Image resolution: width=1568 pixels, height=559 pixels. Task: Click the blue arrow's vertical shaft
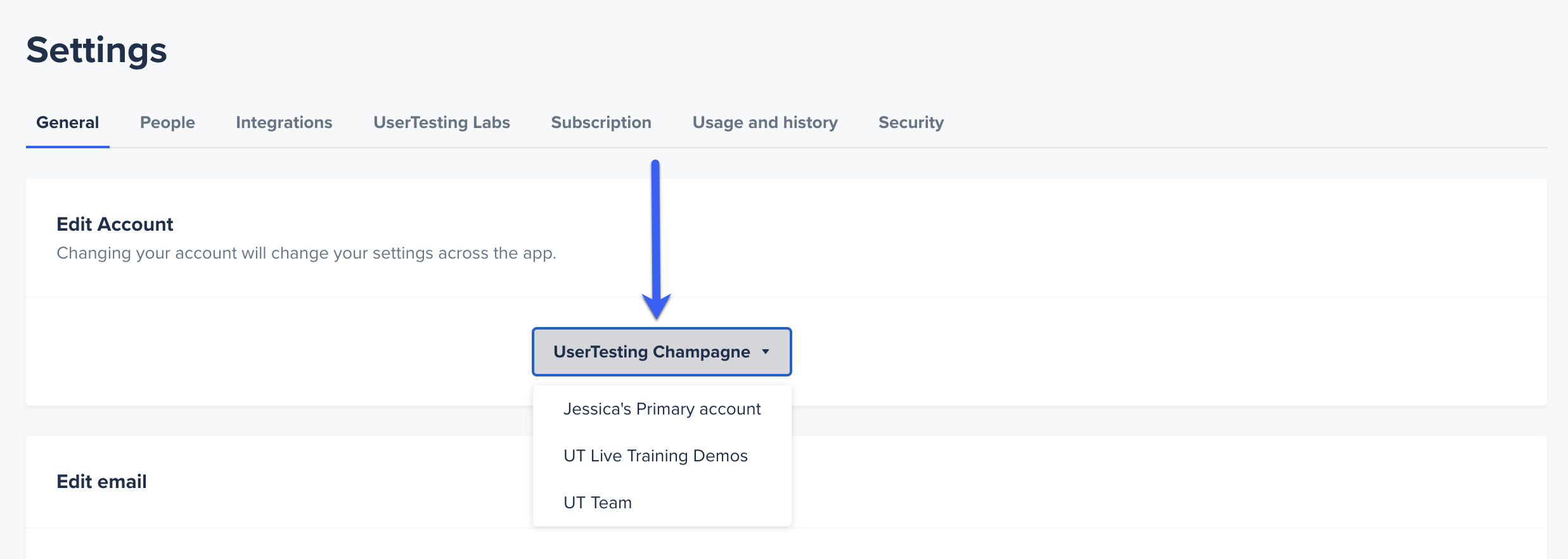655,228
